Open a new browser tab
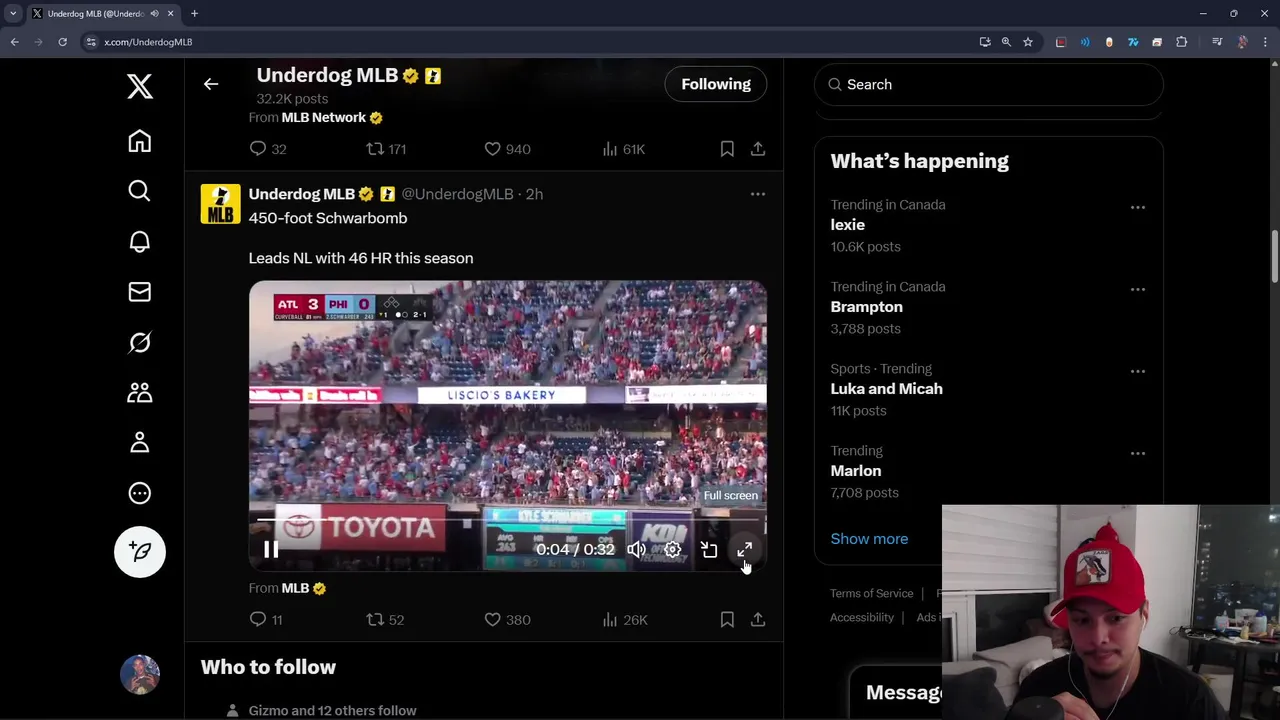 [194, 14]
